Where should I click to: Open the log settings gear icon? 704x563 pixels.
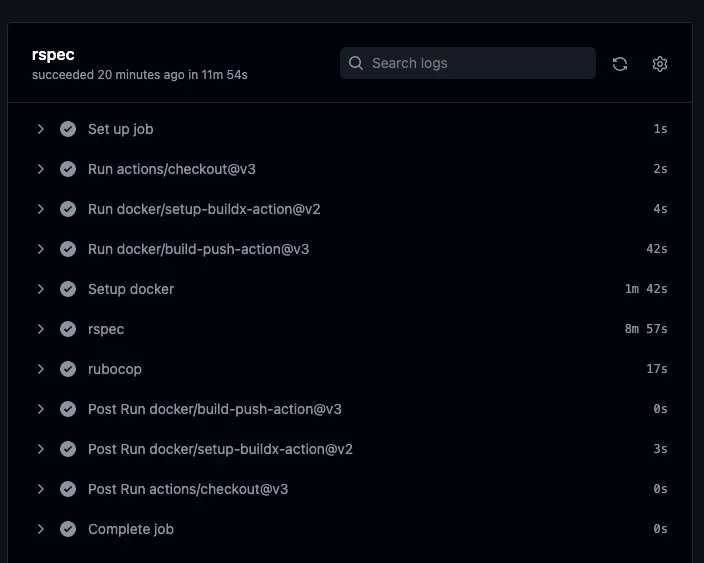pos(660,64)
